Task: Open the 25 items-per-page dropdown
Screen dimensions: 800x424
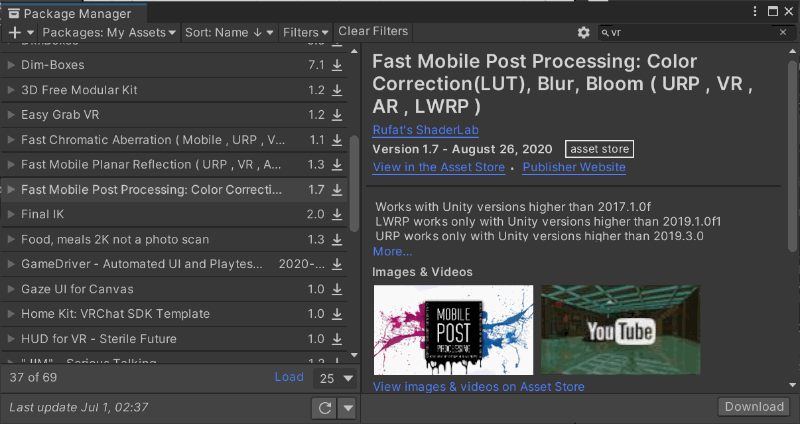Action: (x=335, y=379)
